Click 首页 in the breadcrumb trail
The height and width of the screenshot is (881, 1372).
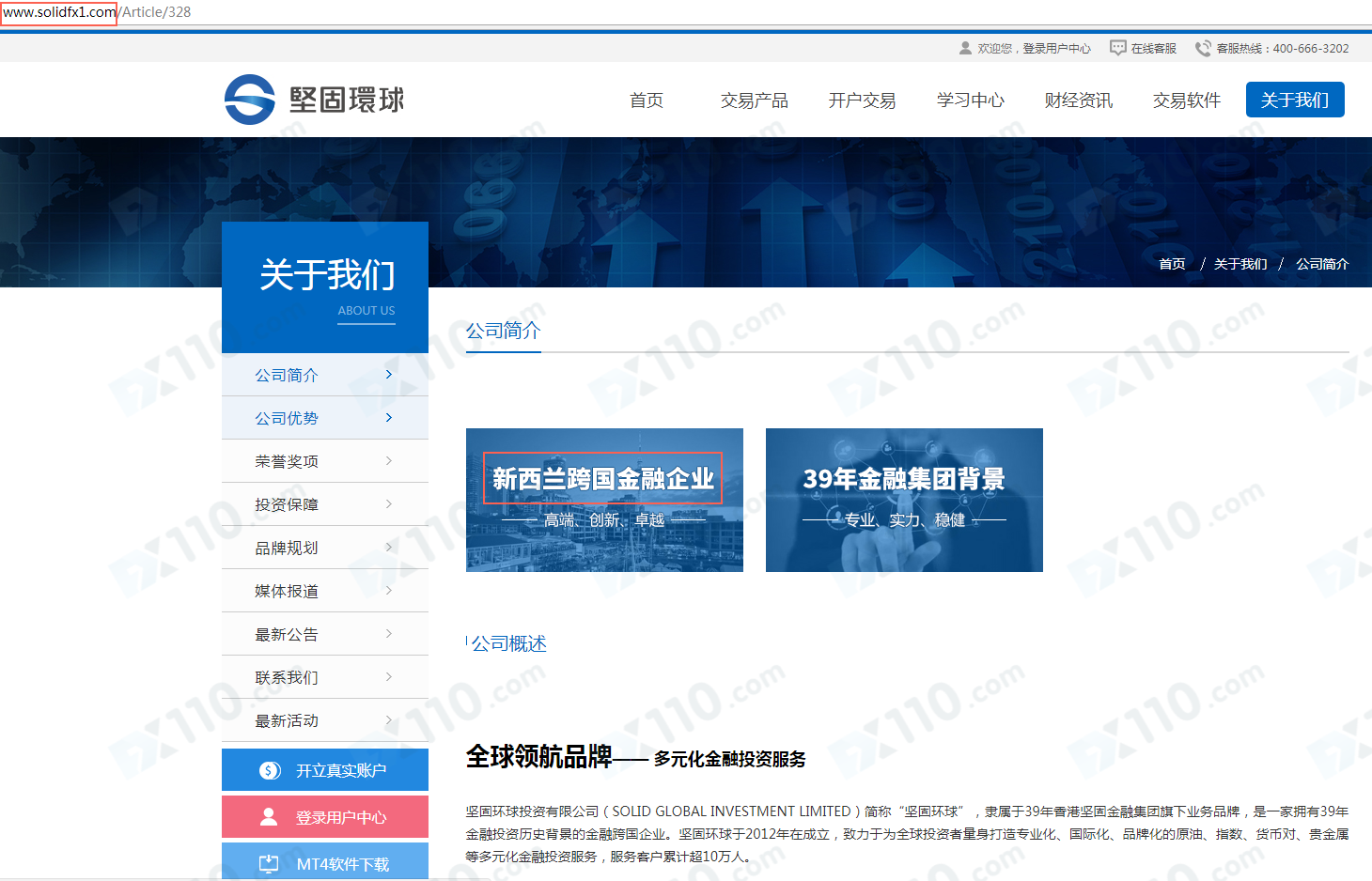pos(1172,264)
